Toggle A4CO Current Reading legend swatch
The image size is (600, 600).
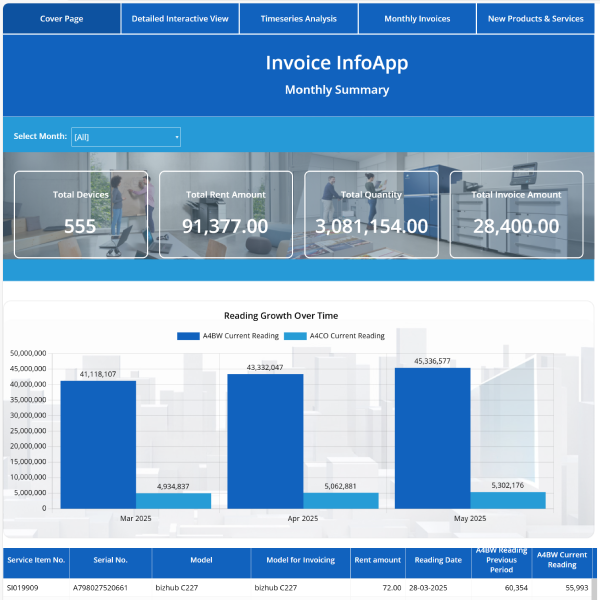coord(295,336)
